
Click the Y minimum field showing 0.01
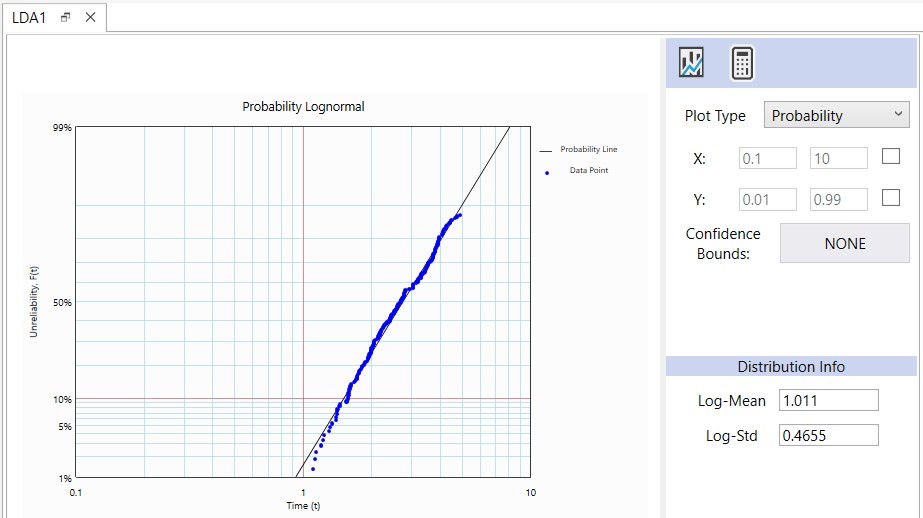pos(768,199)
